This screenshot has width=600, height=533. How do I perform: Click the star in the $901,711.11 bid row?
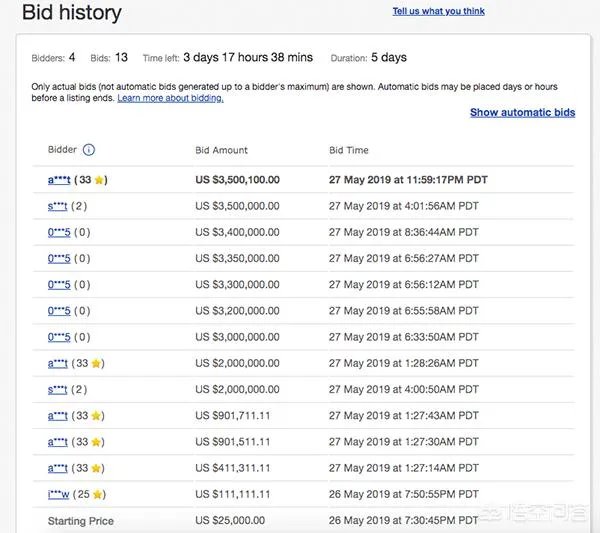click(97, 415)
